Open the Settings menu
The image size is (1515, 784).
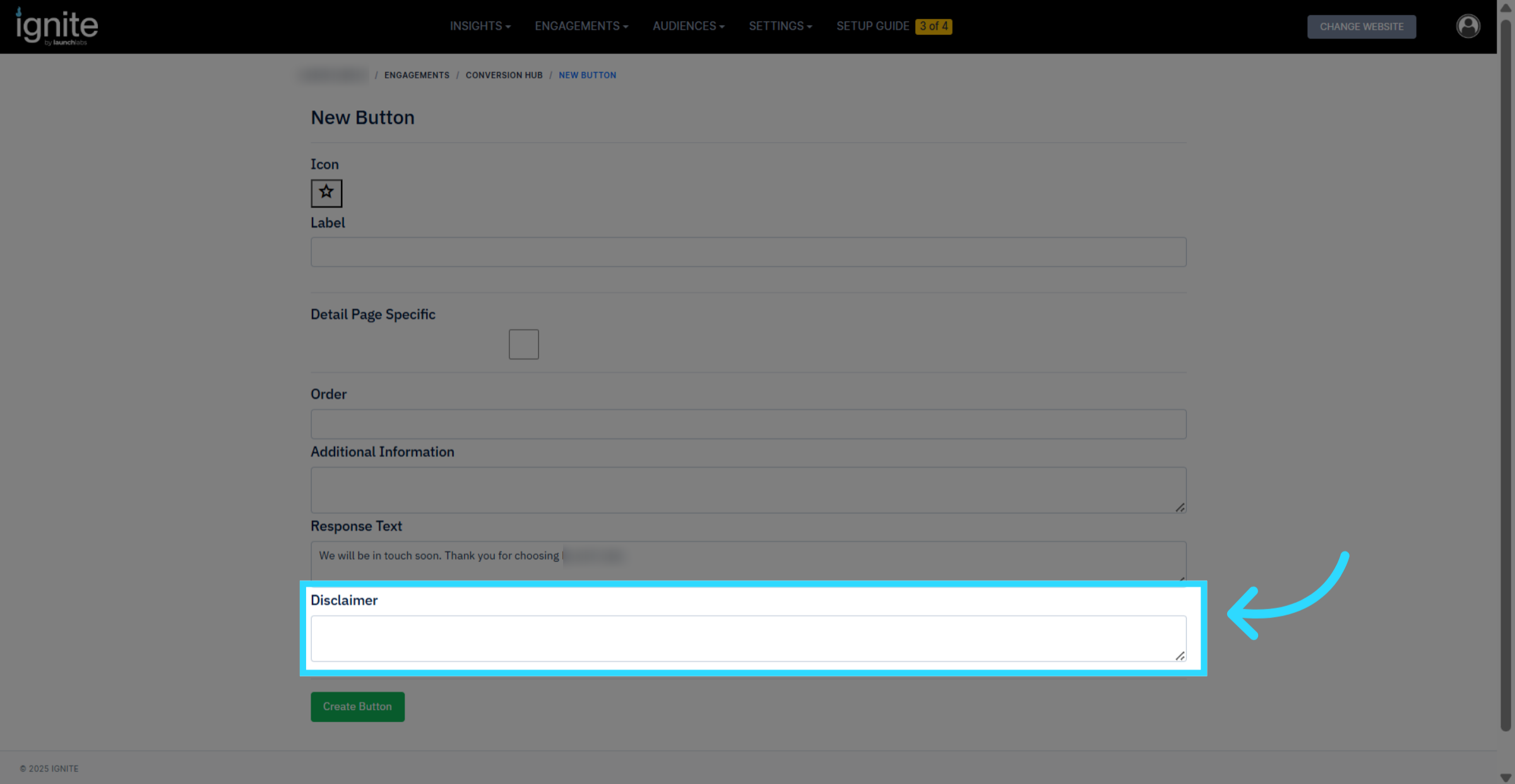(780, 27)
